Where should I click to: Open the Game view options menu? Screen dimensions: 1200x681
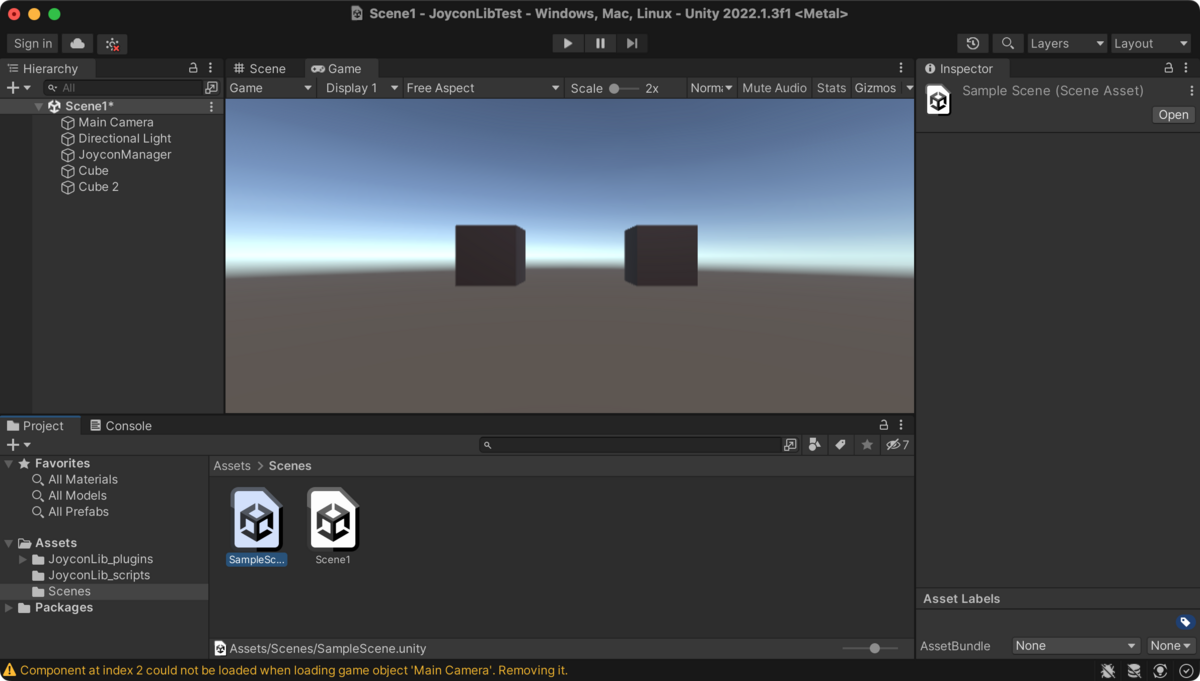pos(901,68)
